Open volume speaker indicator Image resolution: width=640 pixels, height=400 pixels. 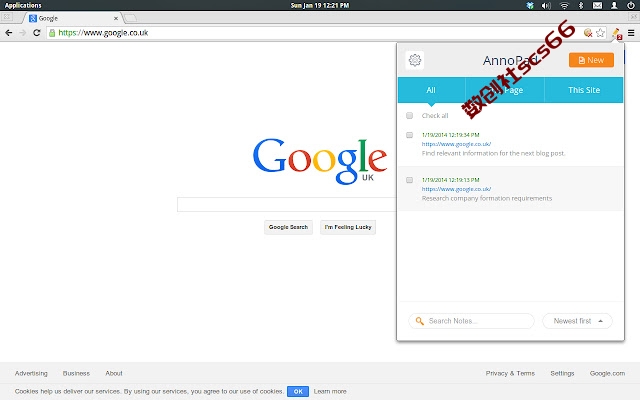[546, 5]
